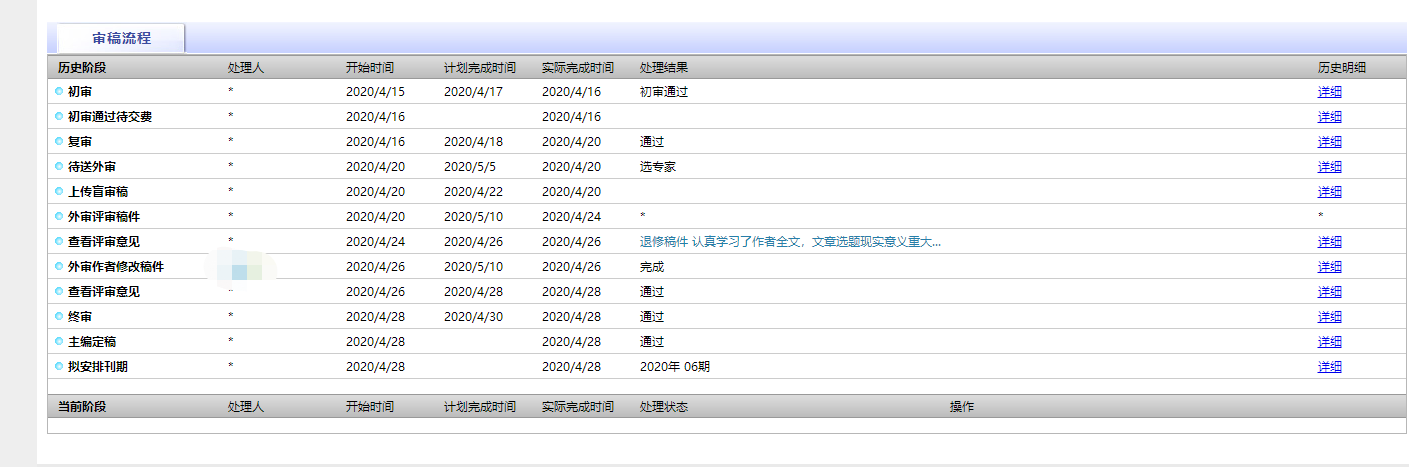Click the round icon beside 终审

click(59, 317)
